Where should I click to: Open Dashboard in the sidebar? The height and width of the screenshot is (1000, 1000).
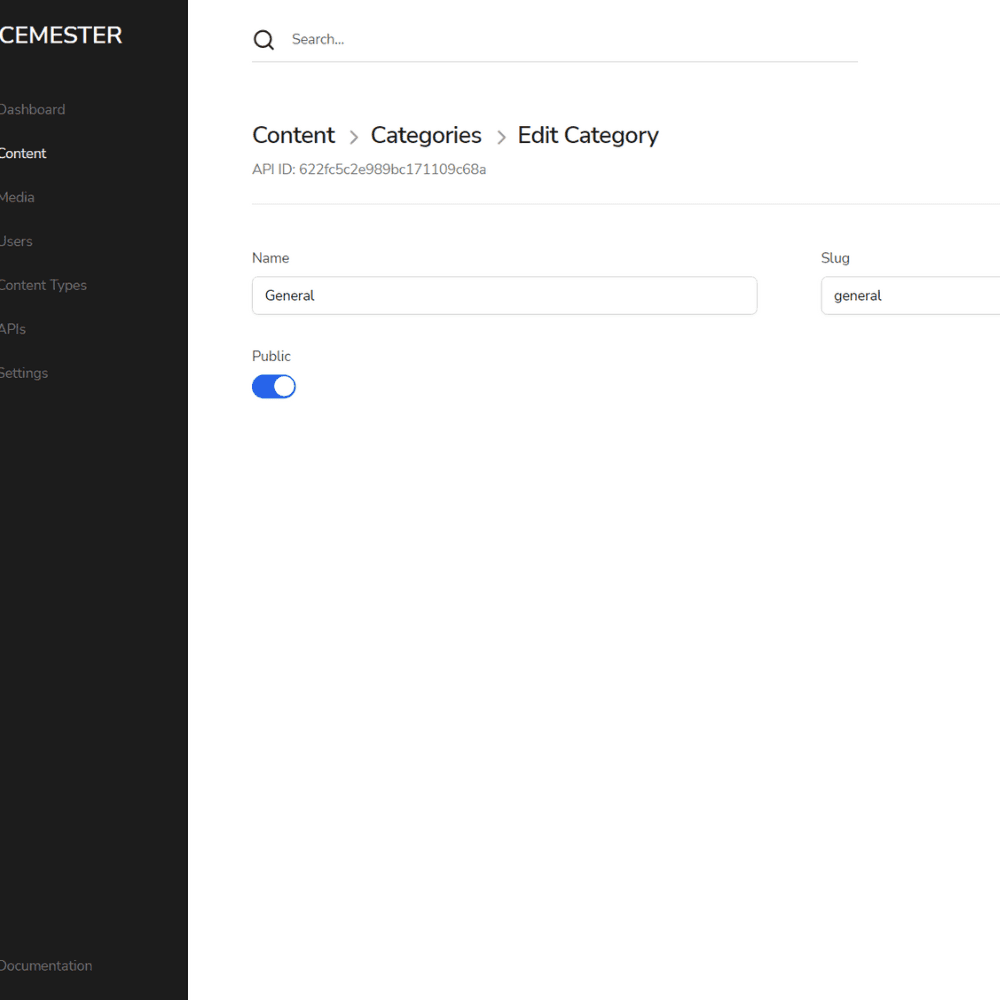point(32,110)
